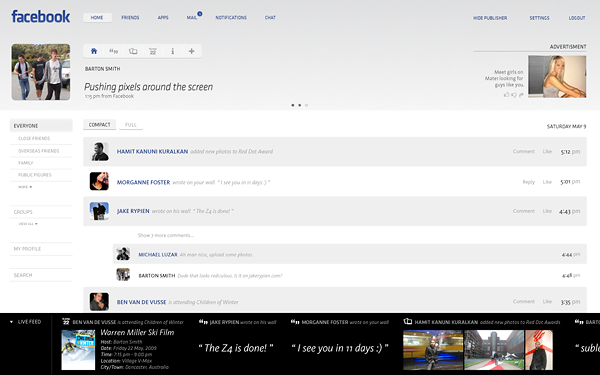Click the thumbs down icon on the advertisement
This screenshot has width=600, height=375.
pyautogui.click(x=514, y=95)
